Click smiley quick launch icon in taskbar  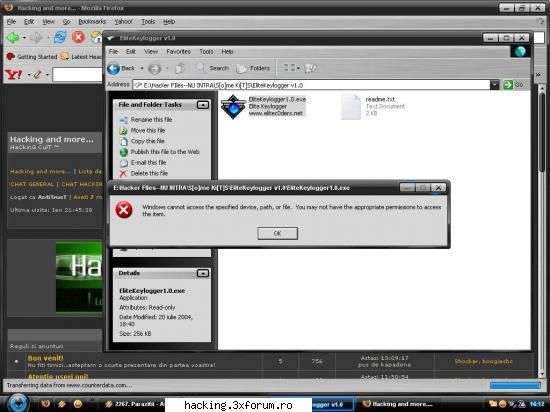tap(78, 404)
